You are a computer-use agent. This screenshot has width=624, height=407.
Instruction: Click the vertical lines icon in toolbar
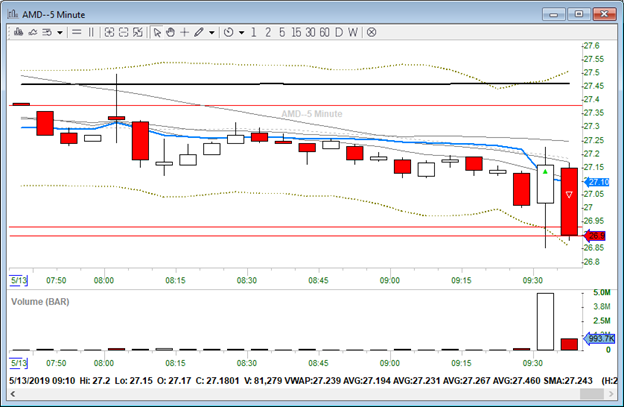[92, 32]
